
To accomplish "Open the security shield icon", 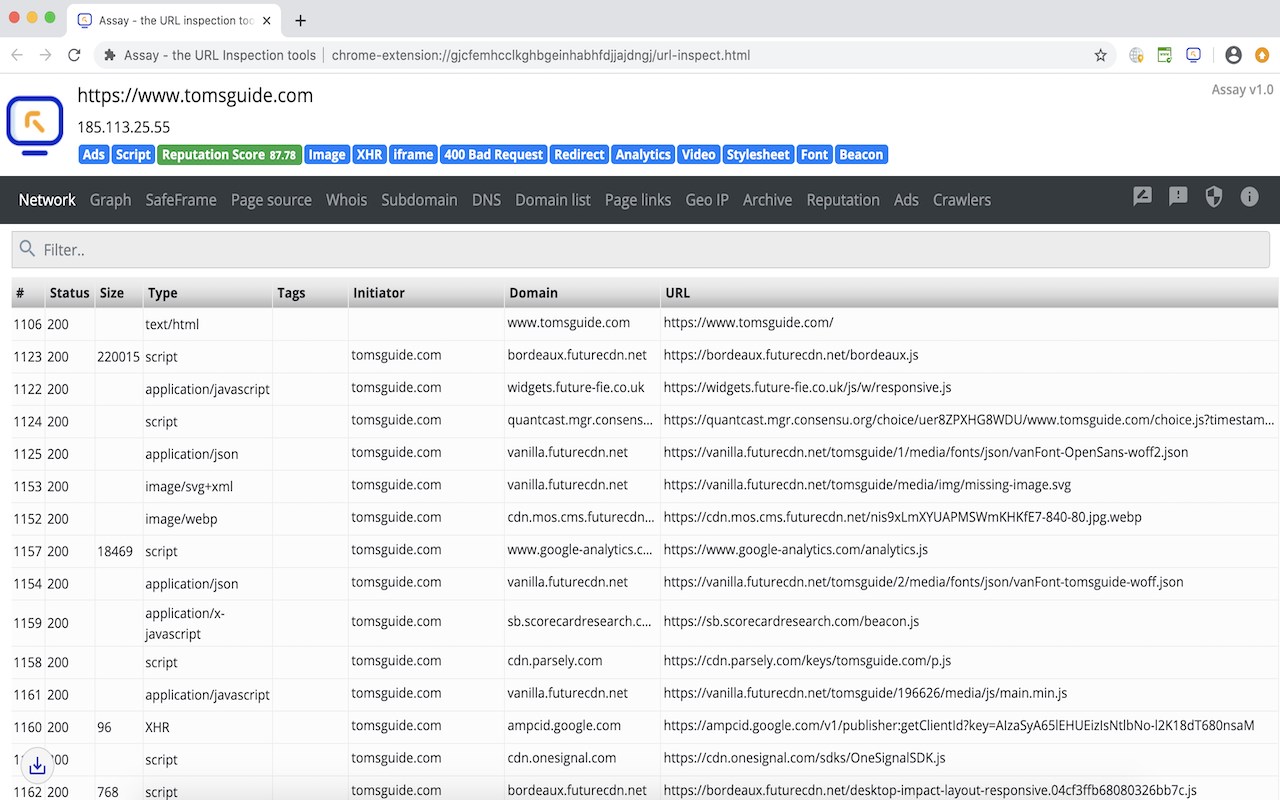I will tap(1214, 197).
